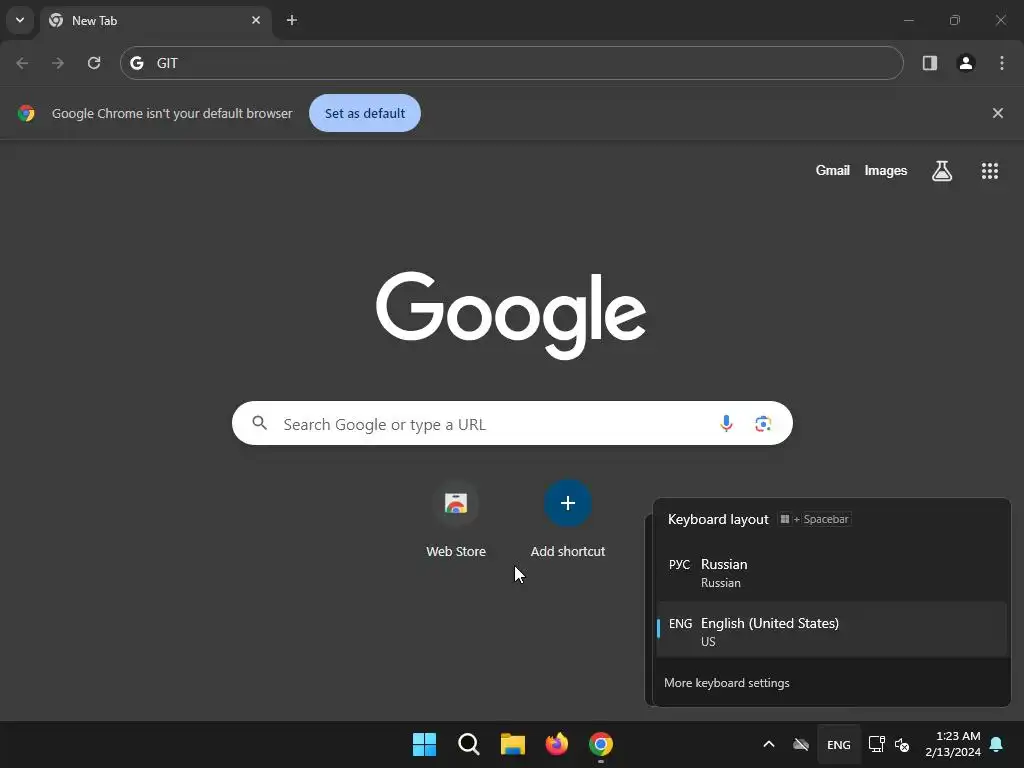1024x768 pixels.
Task: Open File Explorer from taskbar
Action: (513, 744)
